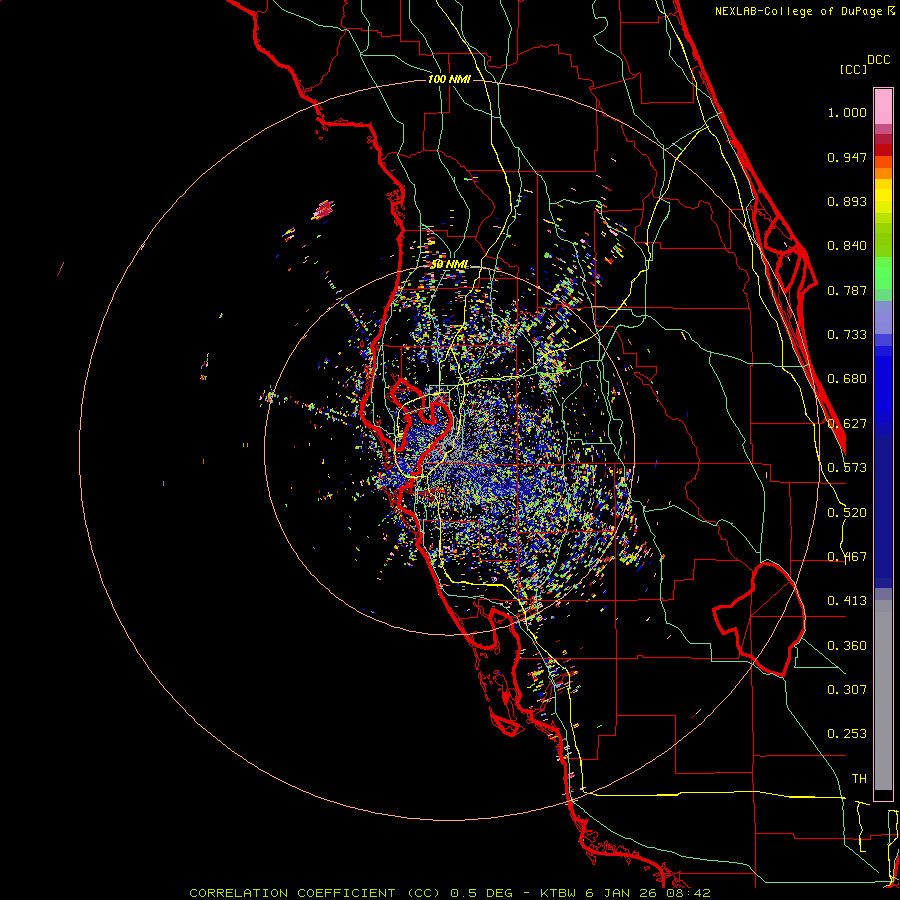Click the gray lower segment of color bar

(883, 695)
